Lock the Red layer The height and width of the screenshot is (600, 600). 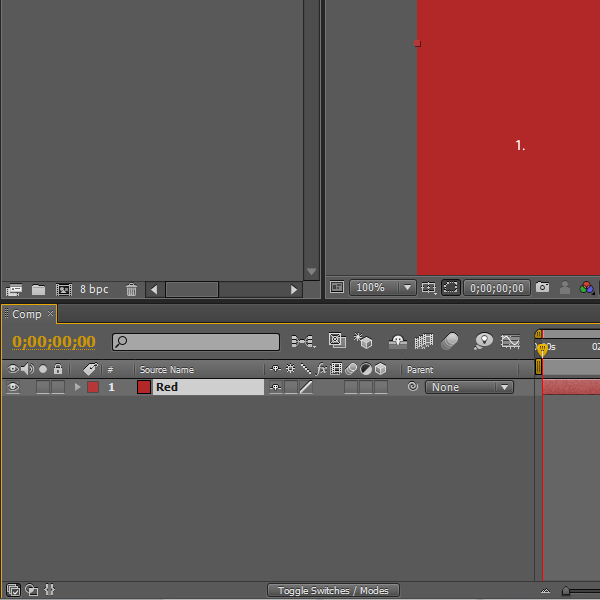tap(58, 387)
